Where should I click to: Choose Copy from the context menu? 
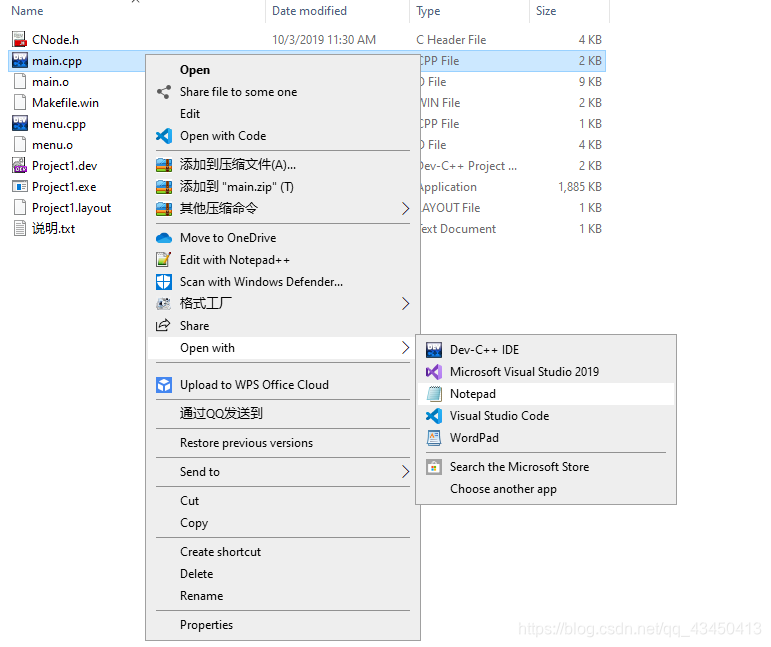click(x=283, y=523)
